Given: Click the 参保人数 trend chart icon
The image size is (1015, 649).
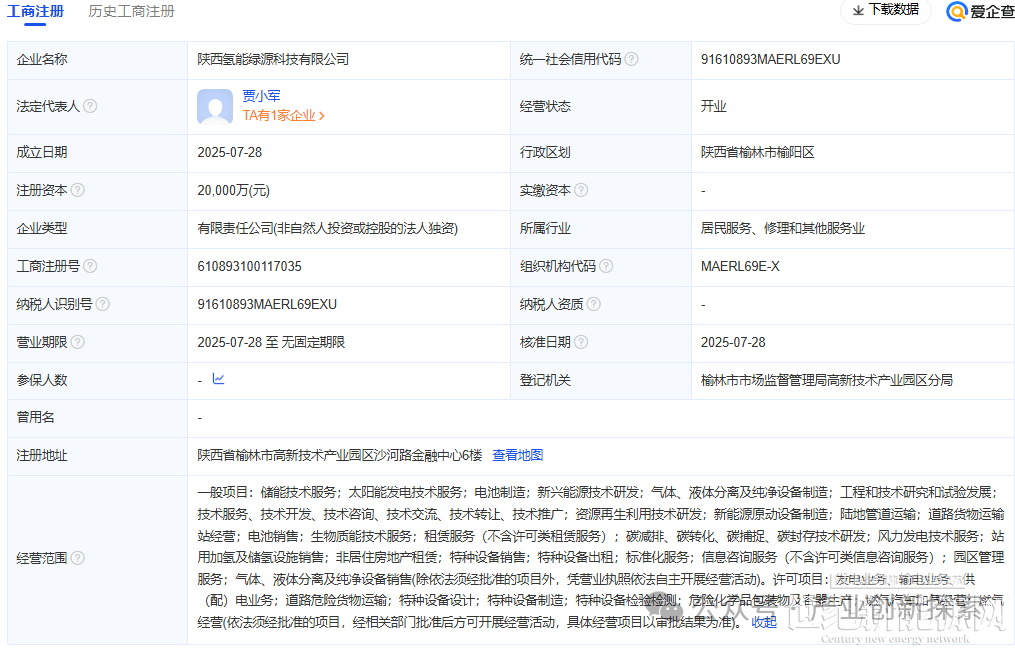Looking at the screenshot, I should coord(218,380).
